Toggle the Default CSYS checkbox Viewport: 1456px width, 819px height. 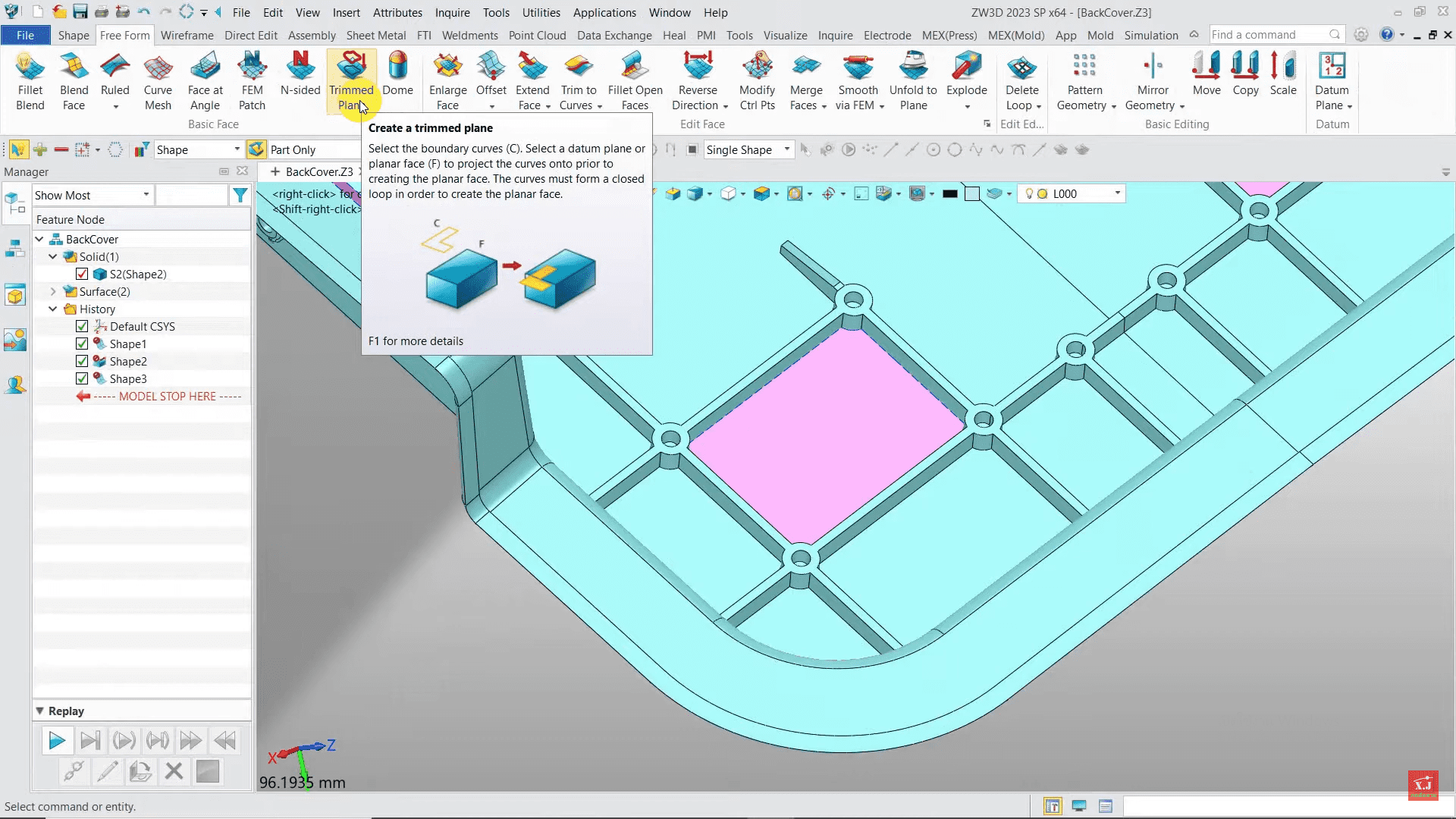82,327
